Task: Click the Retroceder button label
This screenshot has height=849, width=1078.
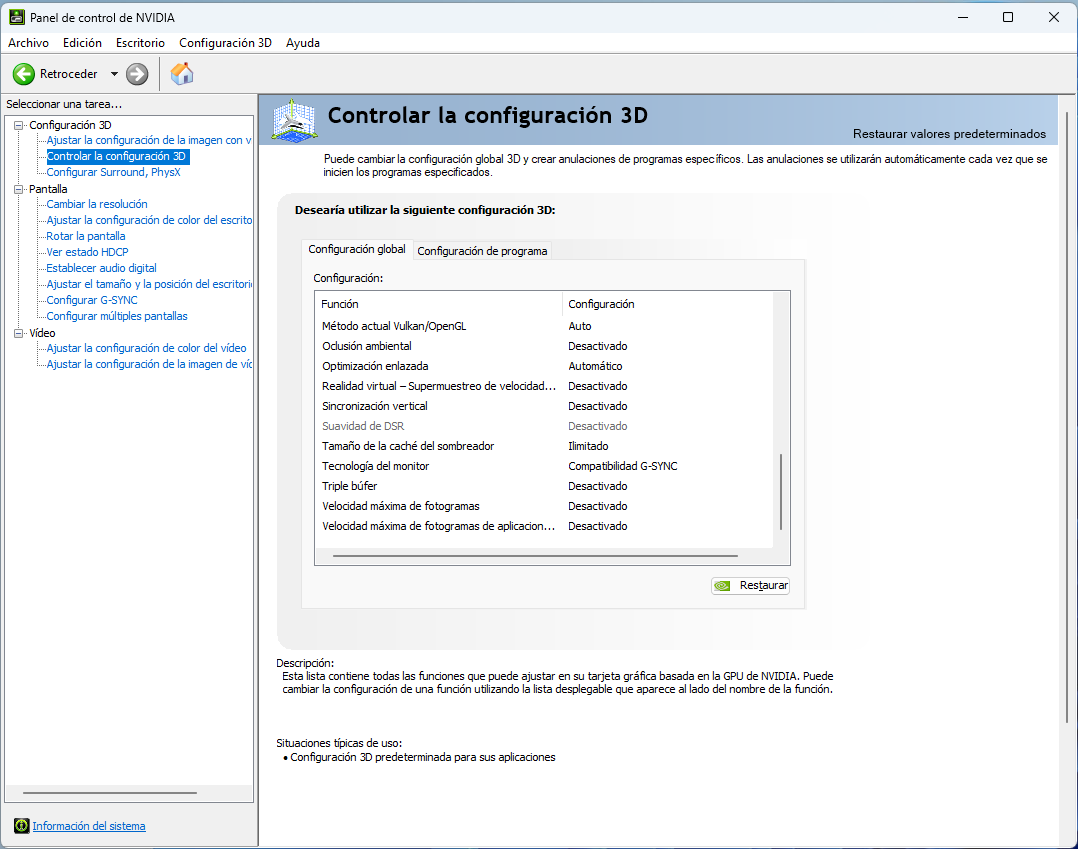Action: click(x=69, y=74)
